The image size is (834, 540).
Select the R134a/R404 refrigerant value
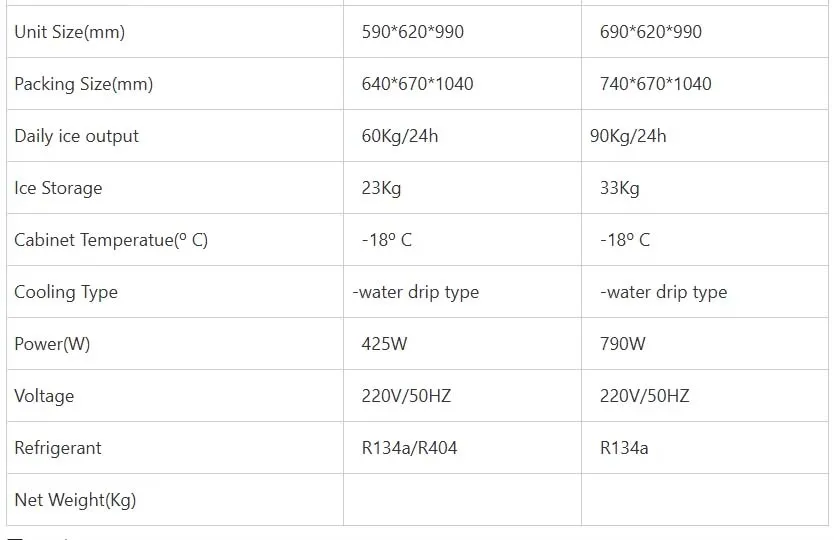pos(409,448)
